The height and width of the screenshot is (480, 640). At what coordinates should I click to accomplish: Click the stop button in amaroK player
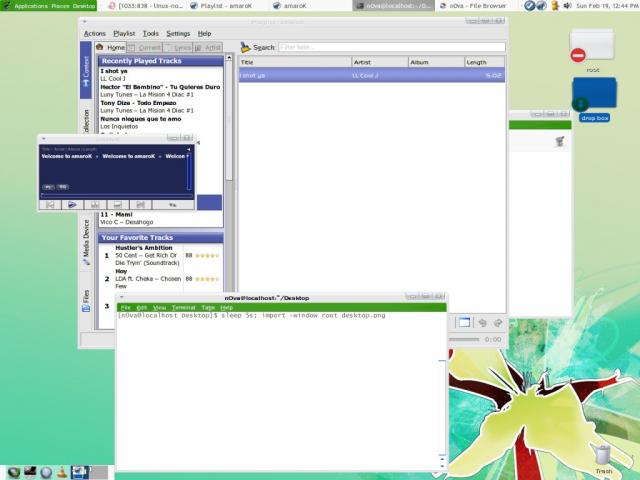pyautogui.click(x=118, y=204)
